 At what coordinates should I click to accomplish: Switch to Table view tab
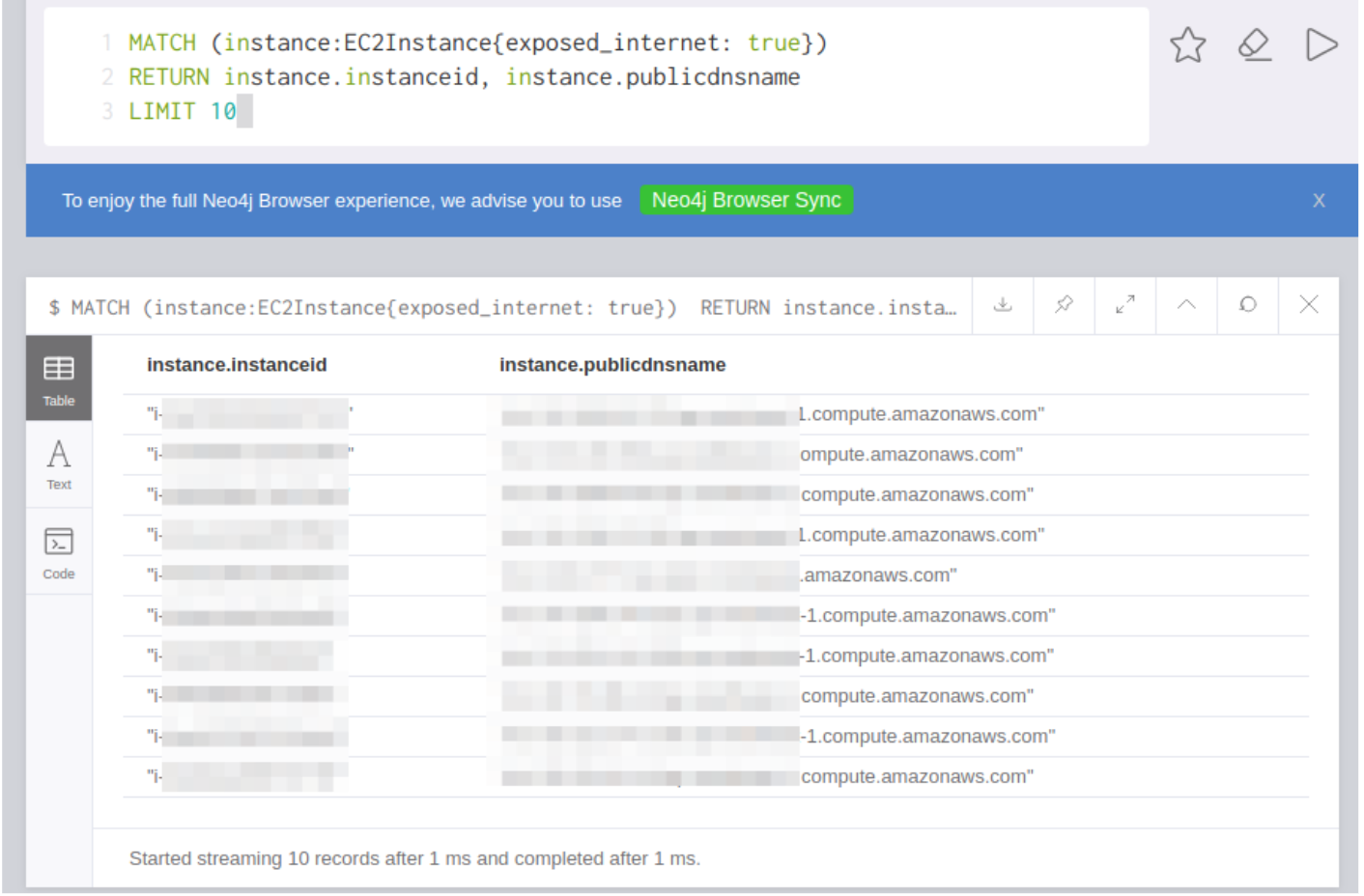(x=59, y=379)
